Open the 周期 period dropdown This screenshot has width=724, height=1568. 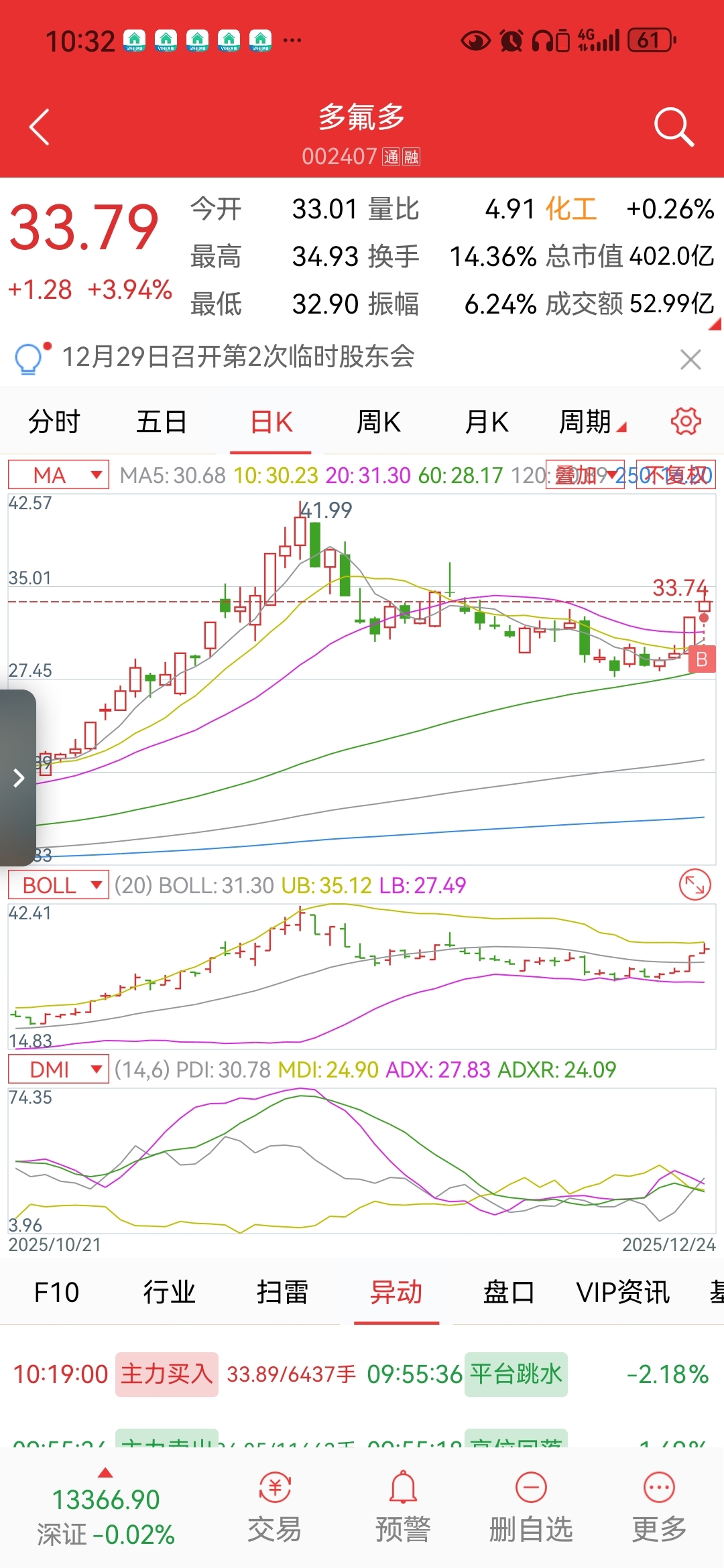tap(593, 422)
